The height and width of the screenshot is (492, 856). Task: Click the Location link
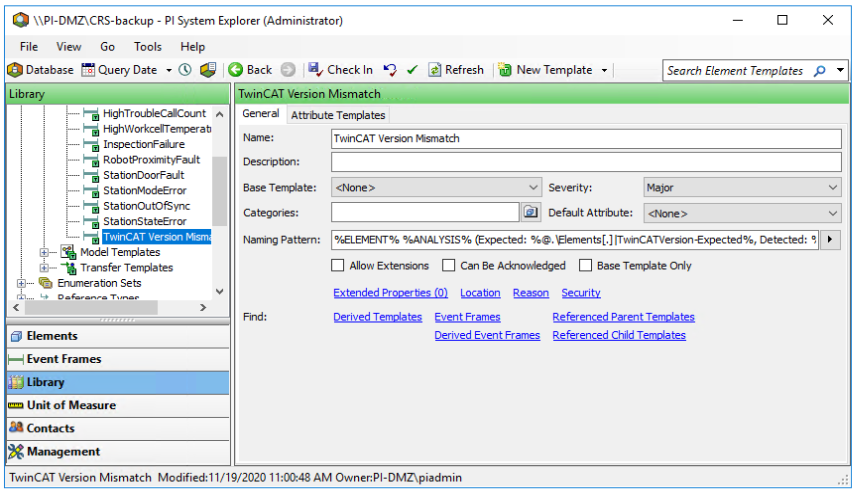pos(480,293)
